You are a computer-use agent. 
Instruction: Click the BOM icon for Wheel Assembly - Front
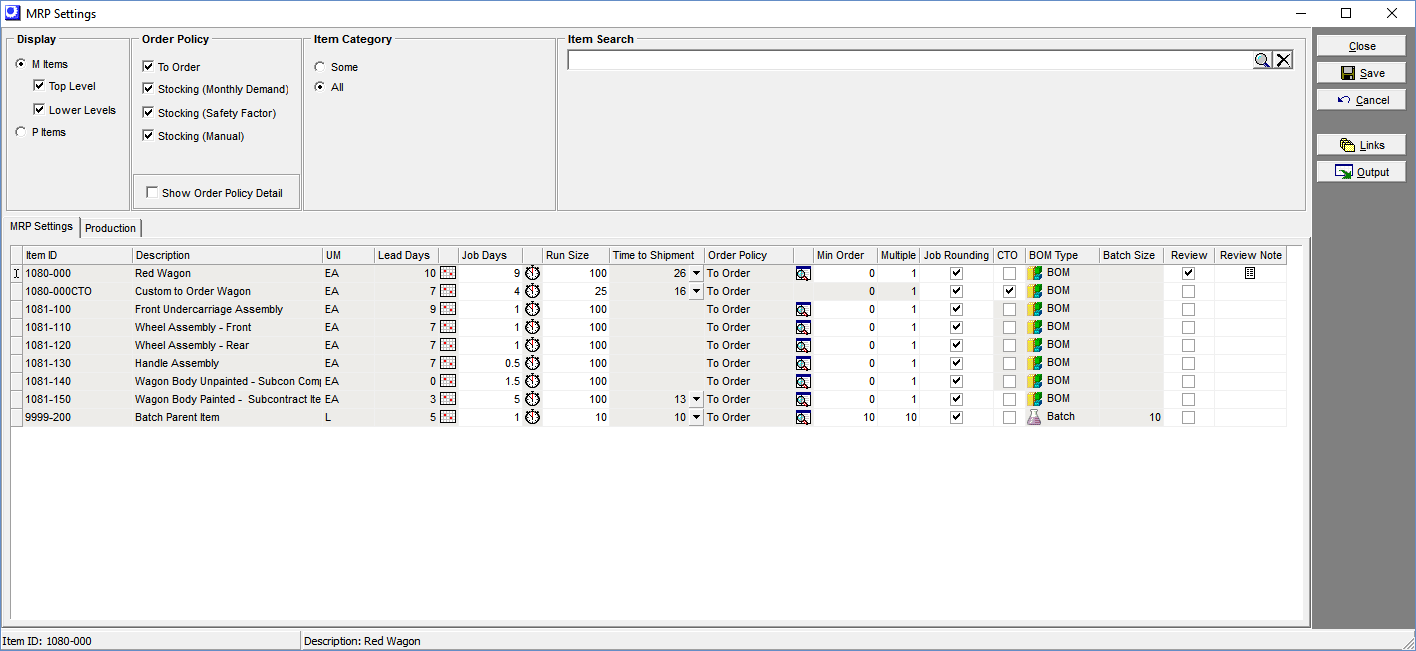1034,327
